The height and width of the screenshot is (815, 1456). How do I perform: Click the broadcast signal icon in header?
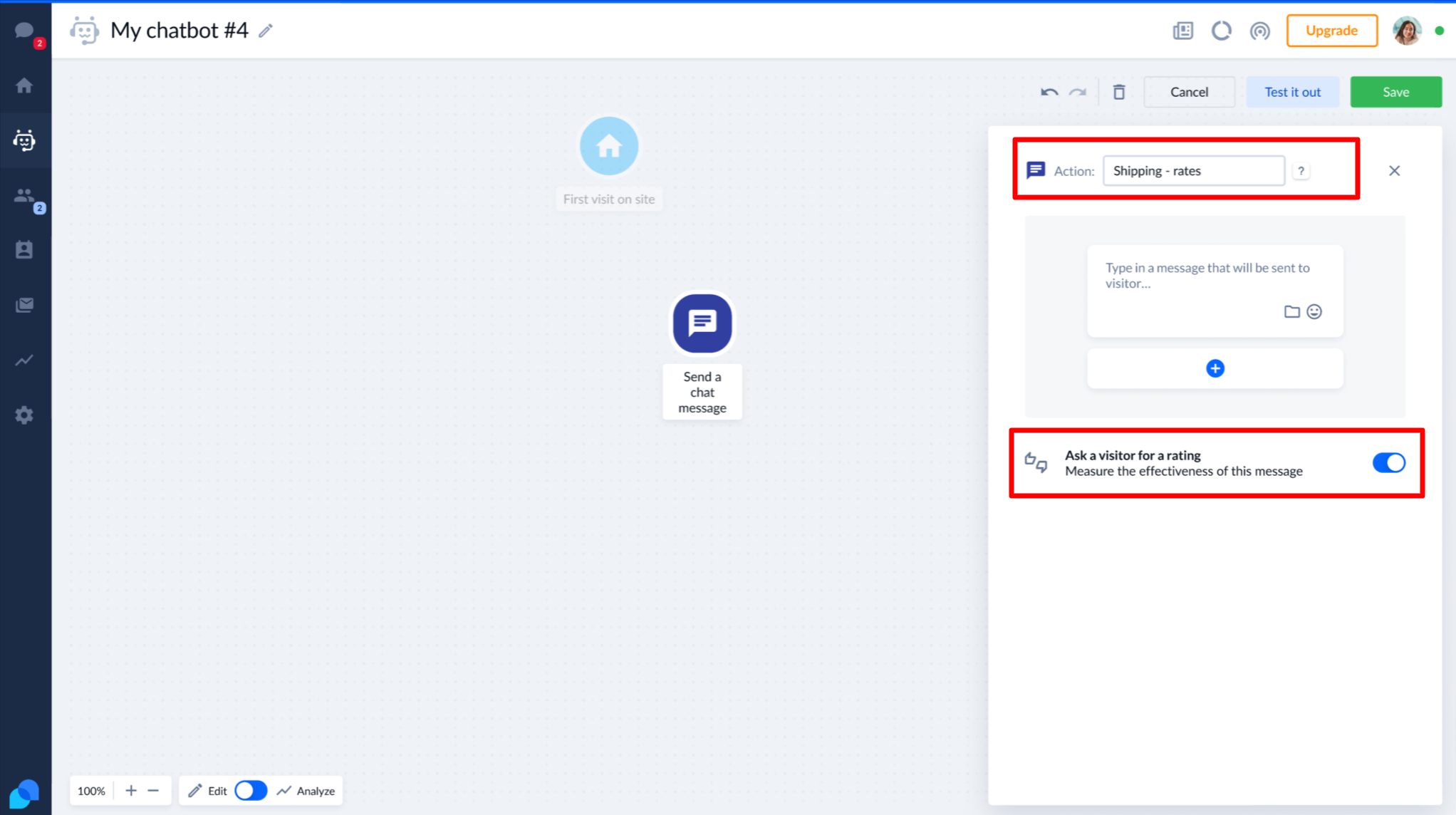1259,31
